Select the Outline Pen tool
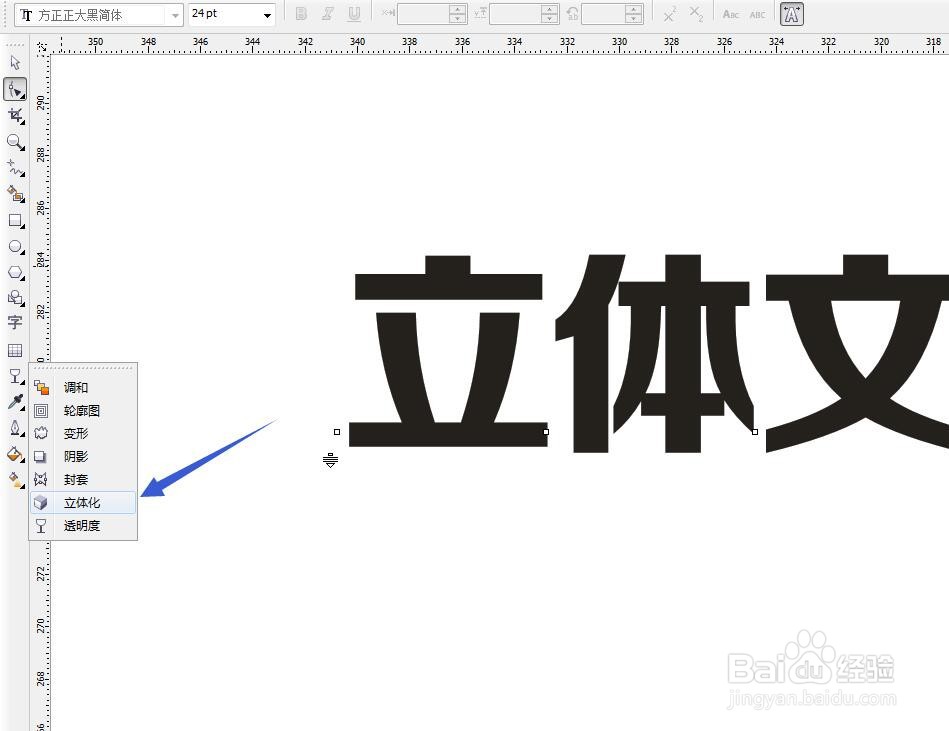The height and width of the screenshot is (731, 949). click(15, 428)
